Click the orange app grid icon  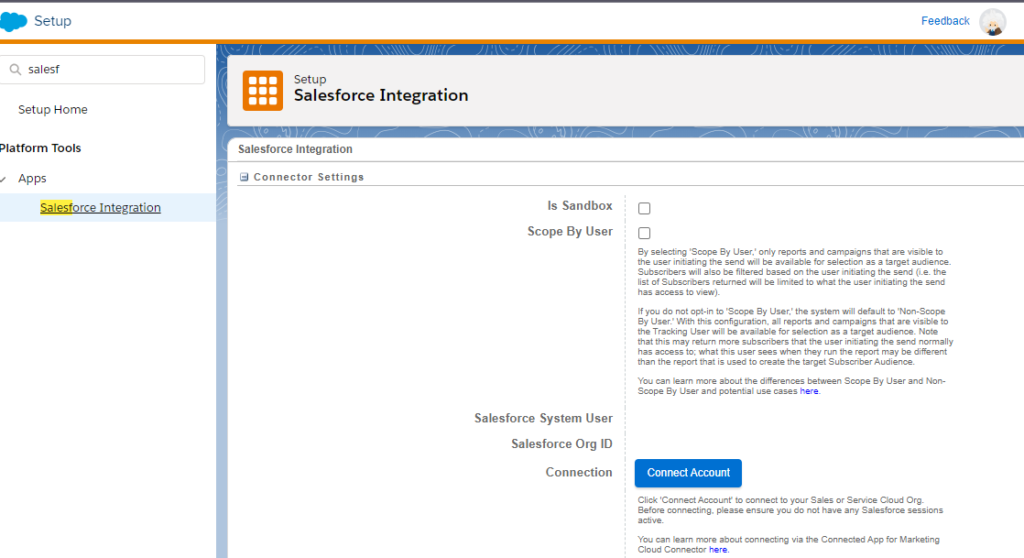(x=263, y=91)
